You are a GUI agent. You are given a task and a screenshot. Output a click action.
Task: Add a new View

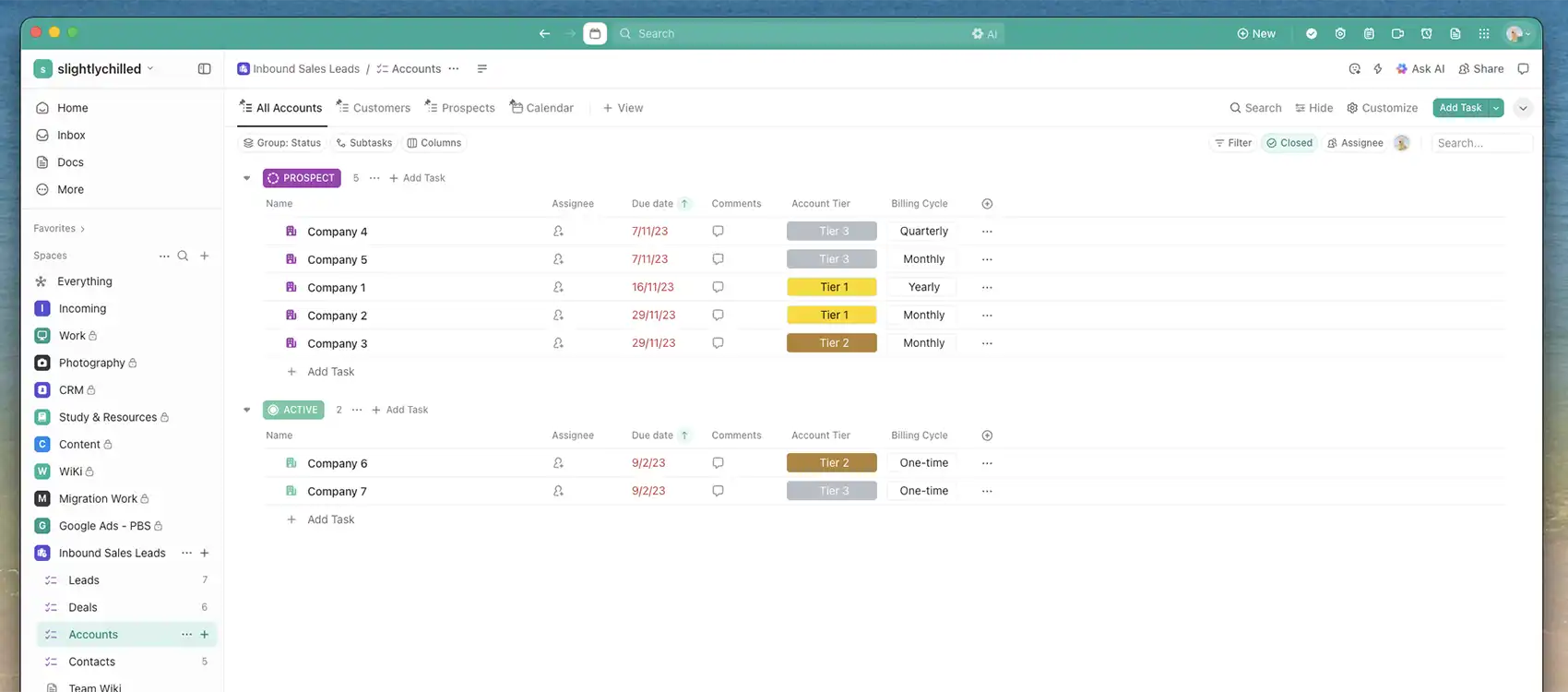click(x=624, y=108)
